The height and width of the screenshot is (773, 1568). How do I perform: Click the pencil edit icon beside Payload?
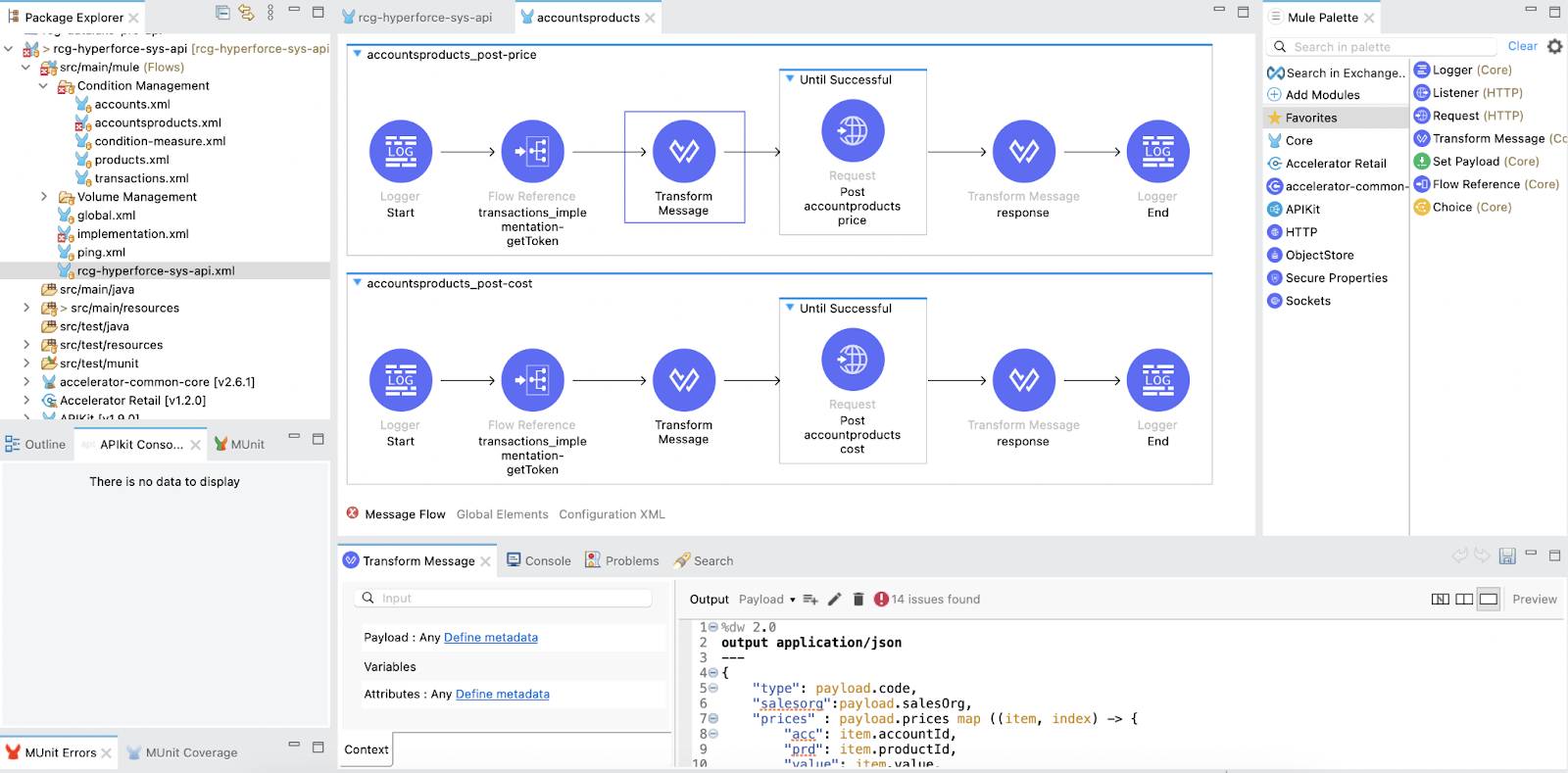(834, 599)
